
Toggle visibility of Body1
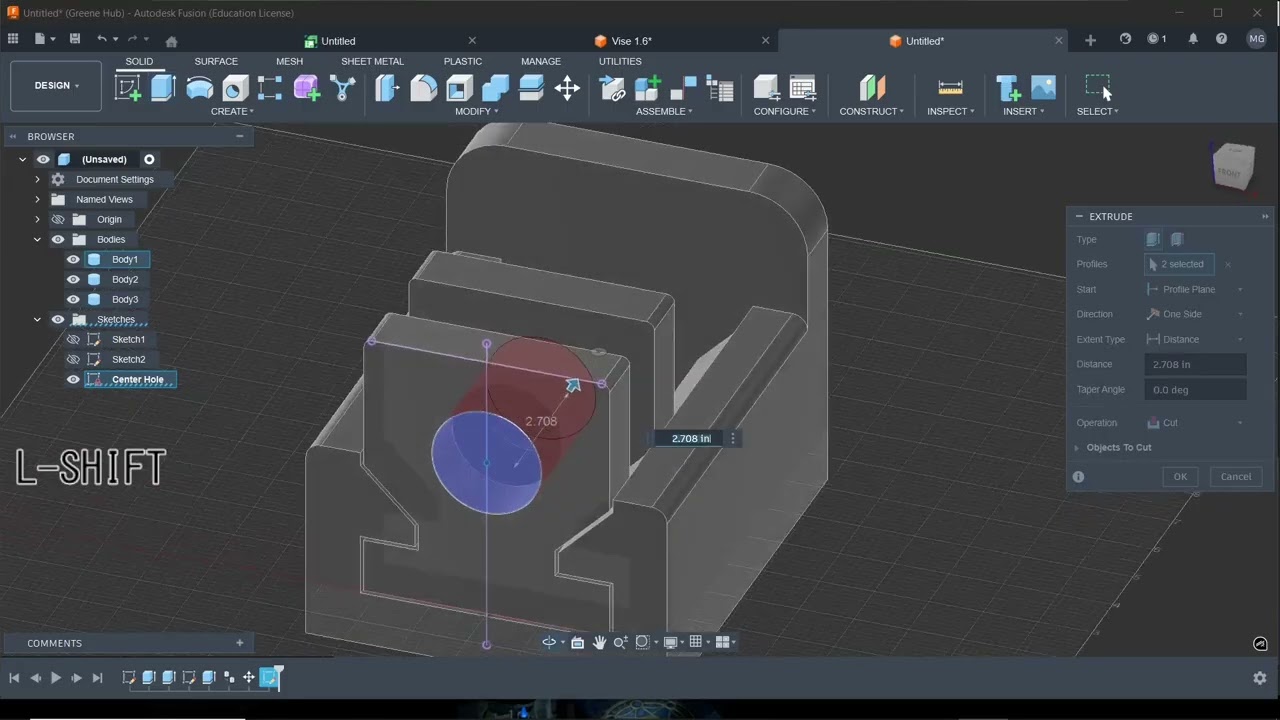(73, 259)
